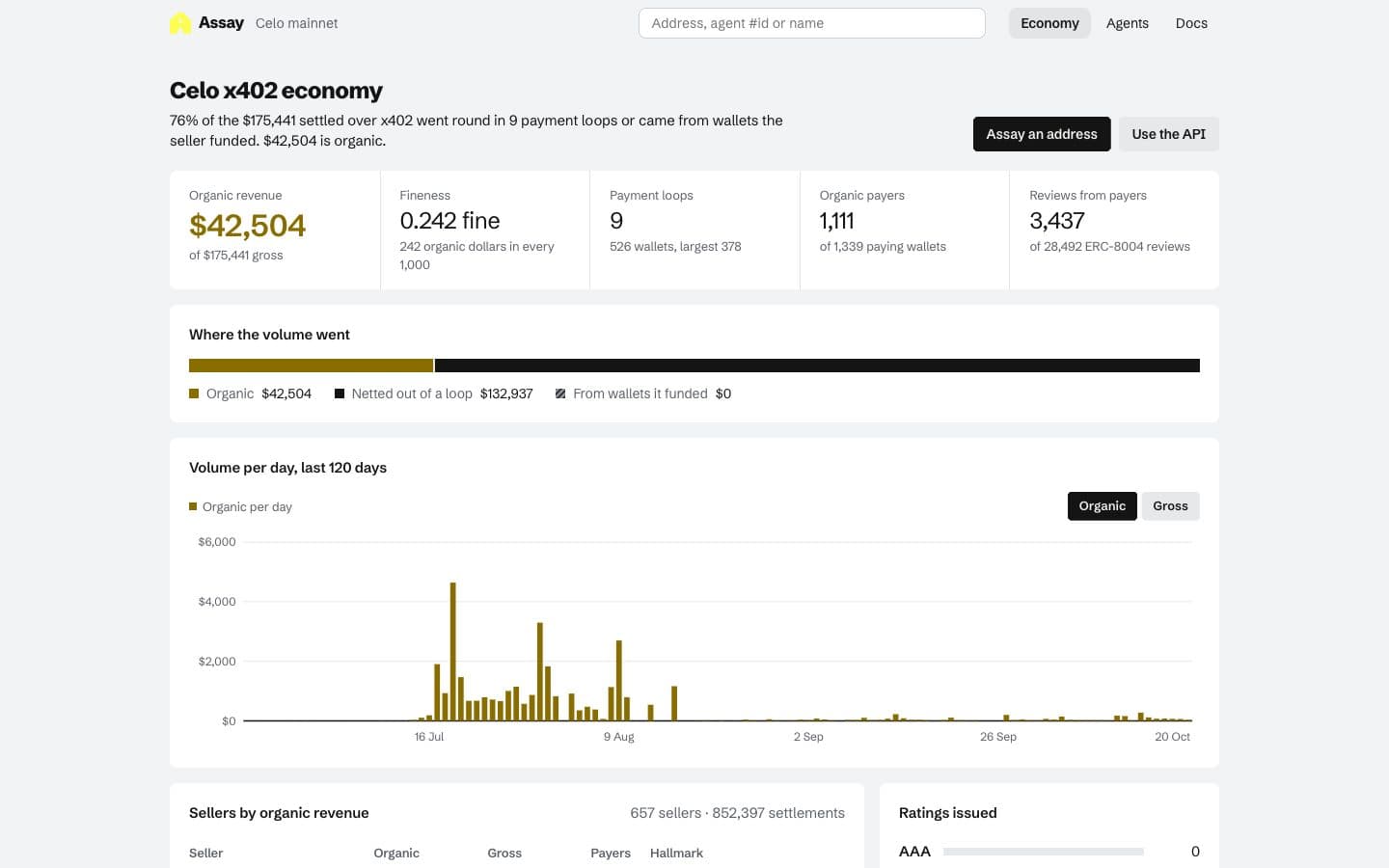Open the Economy tab
Image resolution: width=1389 pixels, height=868 pixels.
click(x=1049, y=23)
